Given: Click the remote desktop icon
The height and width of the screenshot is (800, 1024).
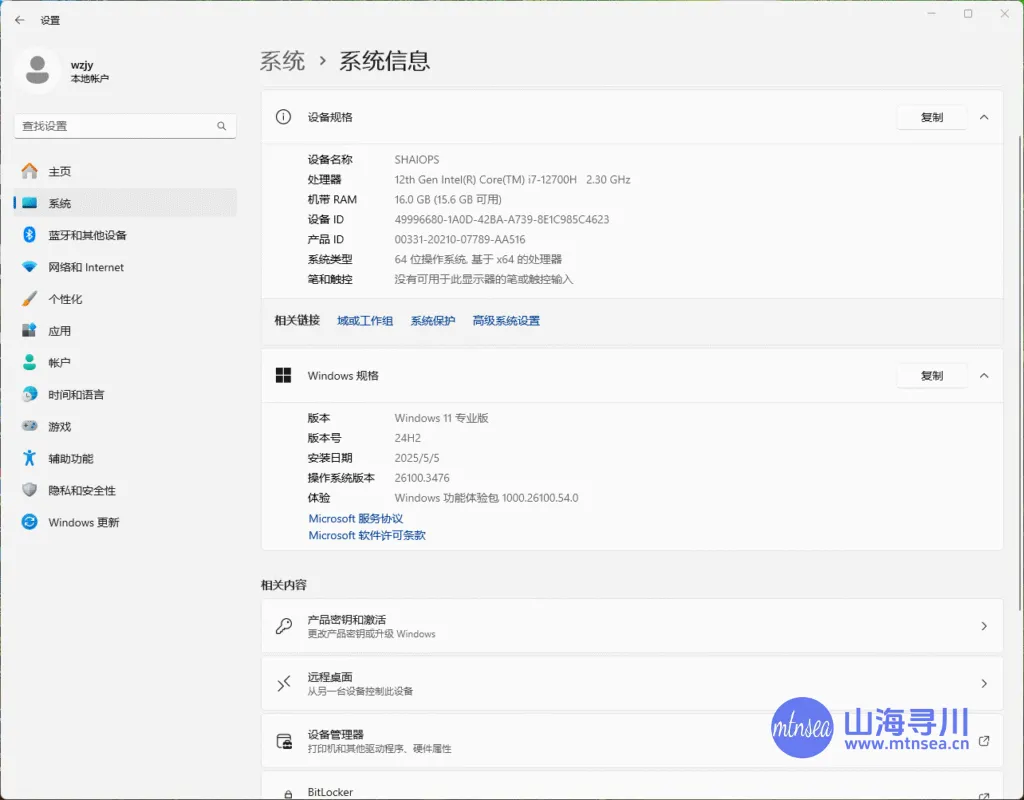Looking at the screenshot, I should (x=283, y=684).
